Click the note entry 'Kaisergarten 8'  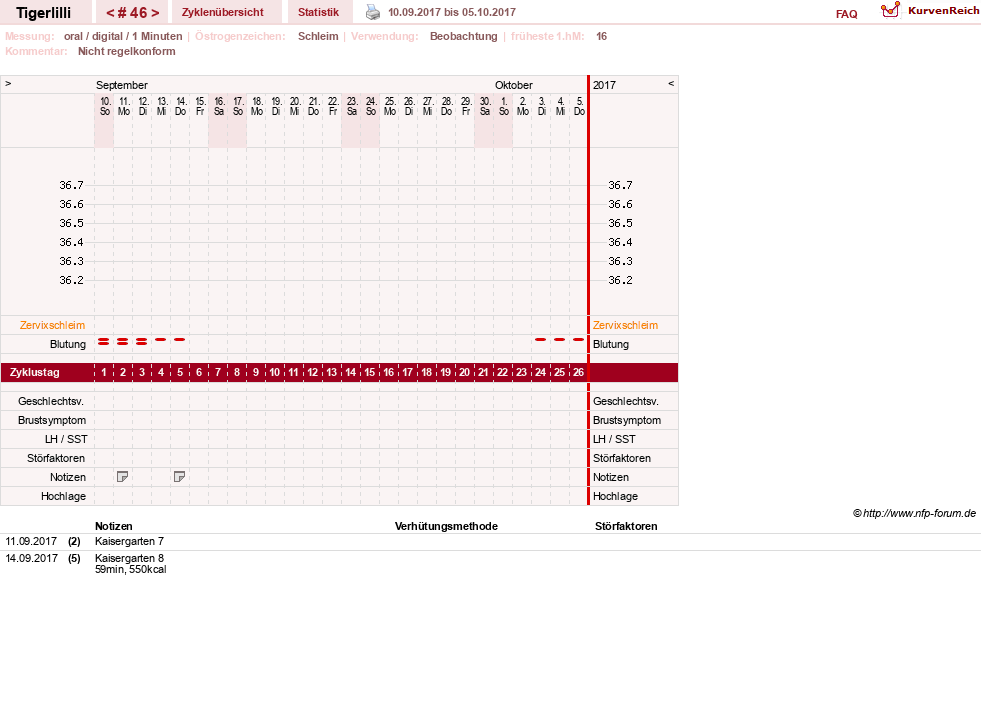coord(130,558)
